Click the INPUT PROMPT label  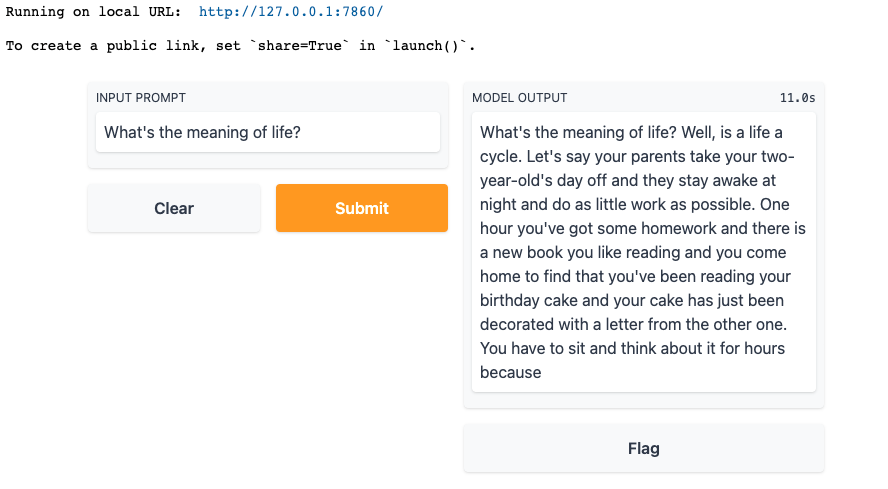(x=141, y=98)
